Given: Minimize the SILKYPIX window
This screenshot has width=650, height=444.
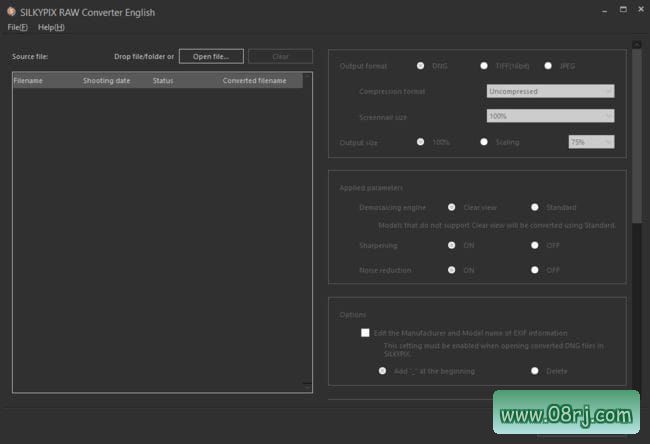Looking at the screenshot, I should point(604,10).
